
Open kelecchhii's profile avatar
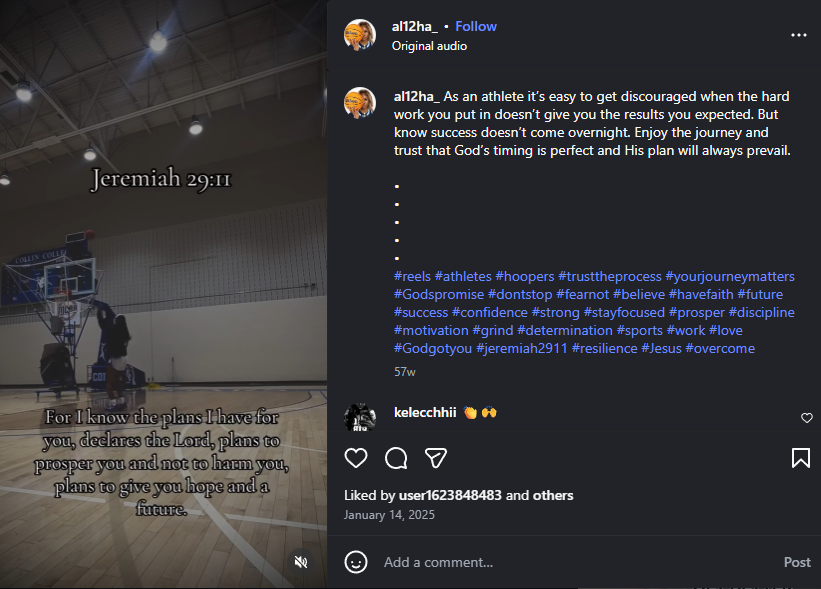360,418
